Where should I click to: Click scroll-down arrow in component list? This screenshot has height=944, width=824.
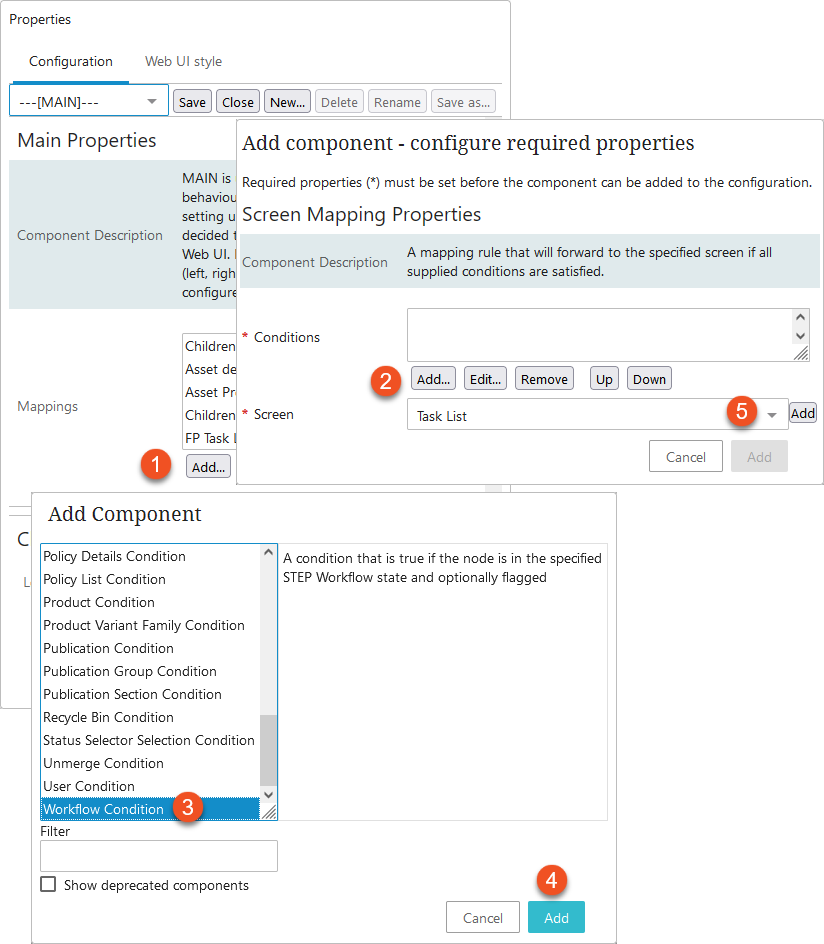click(x=268, y=795)
